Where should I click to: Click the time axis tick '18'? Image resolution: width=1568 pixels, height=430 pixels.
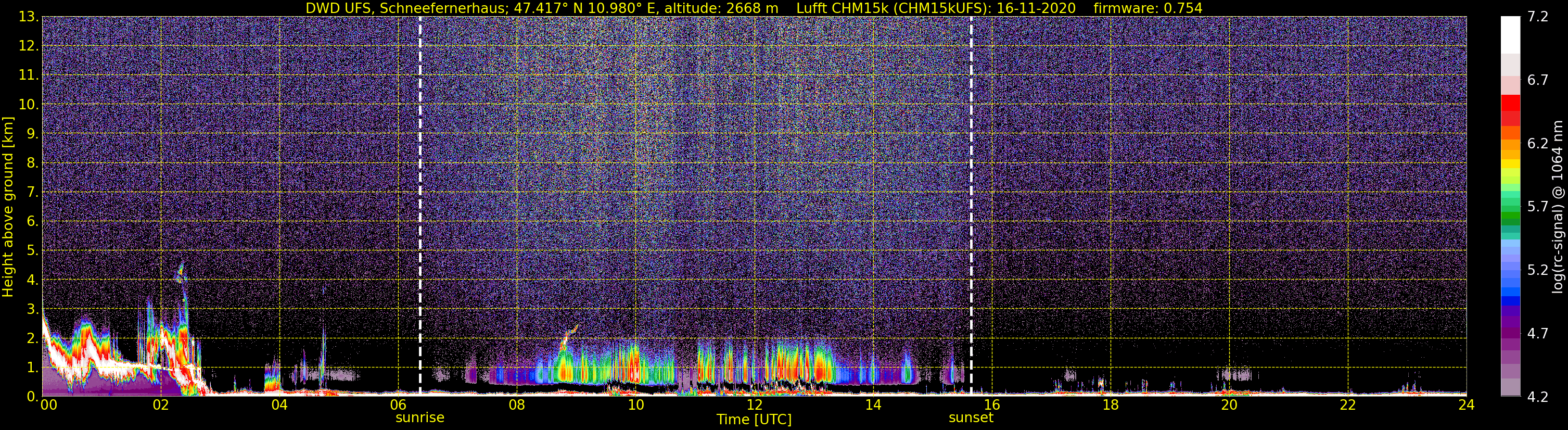click(1110, 405)
